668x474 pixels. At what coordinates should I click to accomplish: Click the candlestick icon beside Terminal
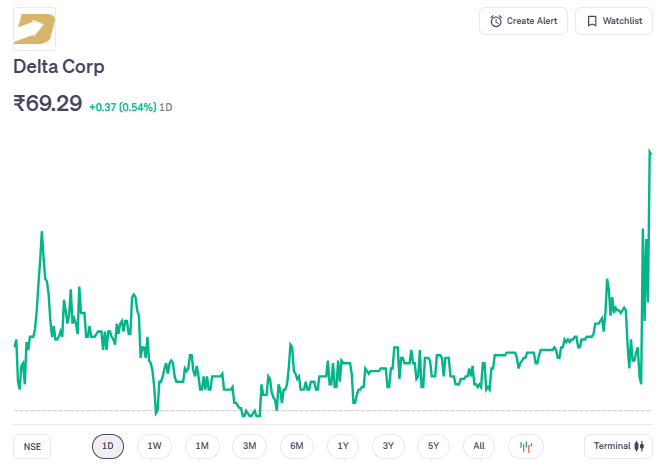639,446
